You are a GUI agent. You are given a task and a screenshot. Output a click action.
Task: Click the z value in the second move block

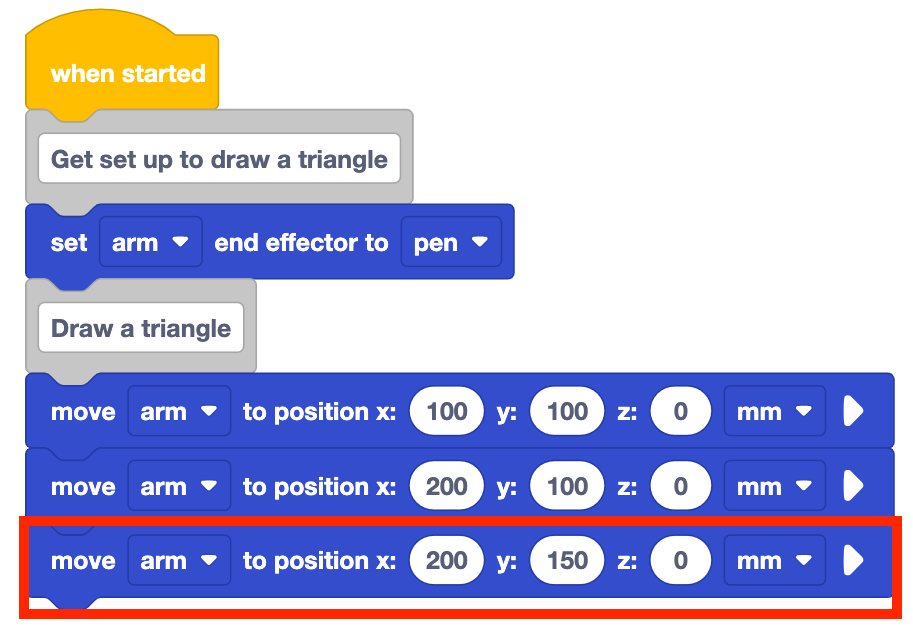681,487
